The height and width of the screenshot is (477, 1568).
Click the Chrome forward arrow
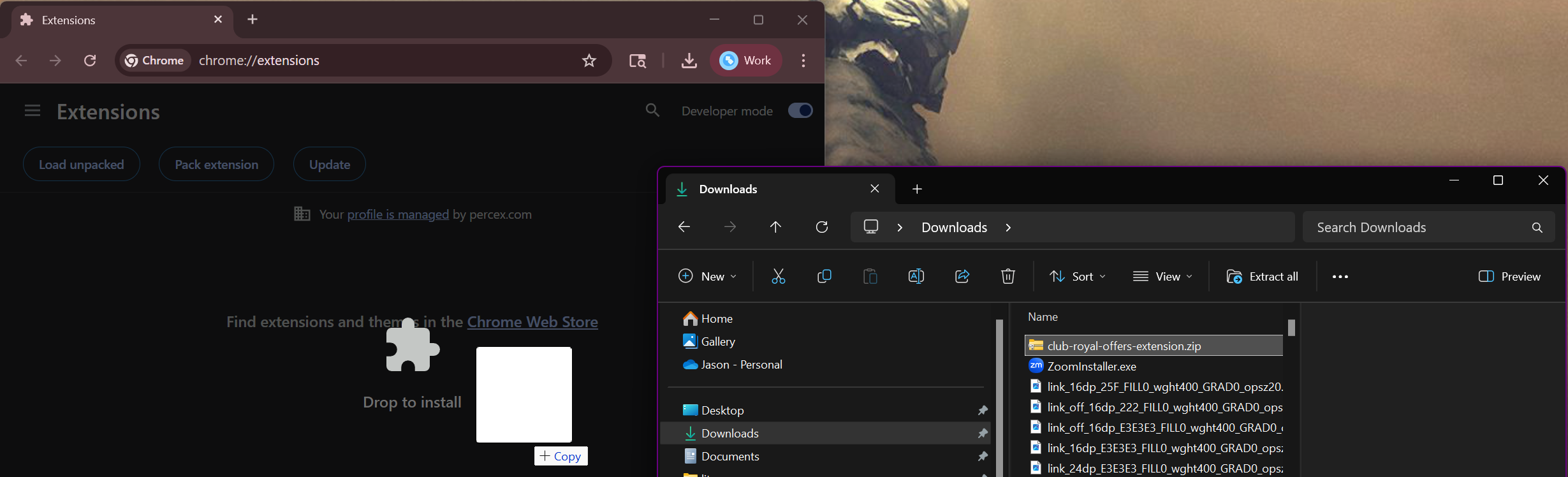click(55, 61)
